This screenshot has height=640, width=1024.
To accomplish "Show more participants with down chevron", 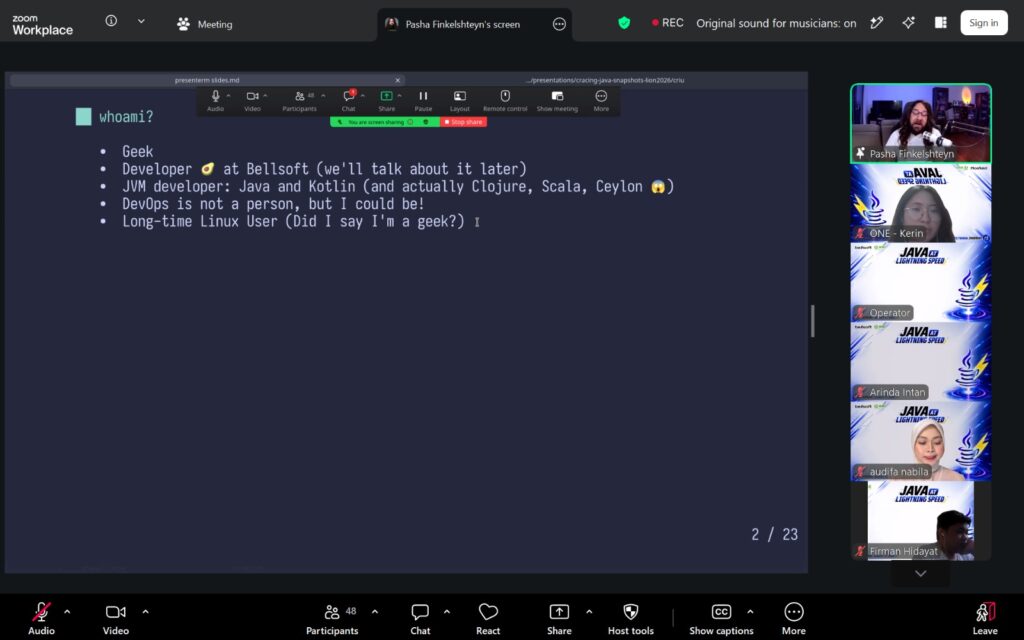I will pyautogui.click(x=921, y=573).
